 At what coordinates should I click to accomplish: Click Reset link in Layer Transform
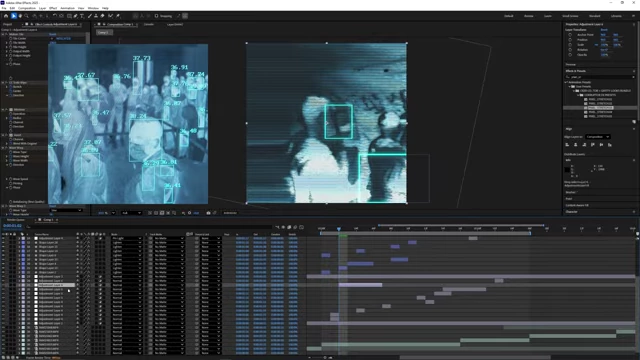pyautogui.click(x=604, y=30)
